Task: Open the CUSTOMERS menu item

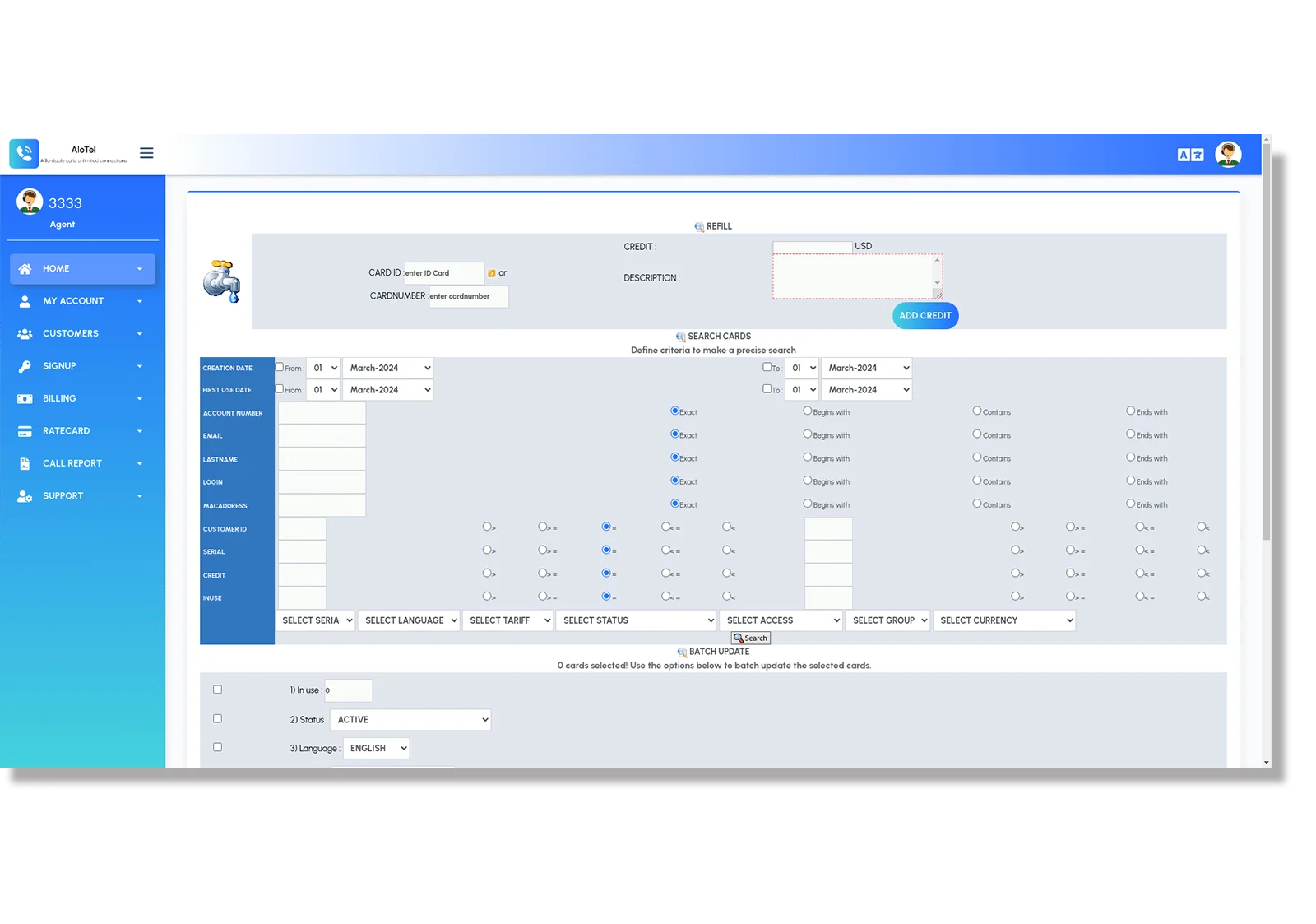Action: coord(82,334)
